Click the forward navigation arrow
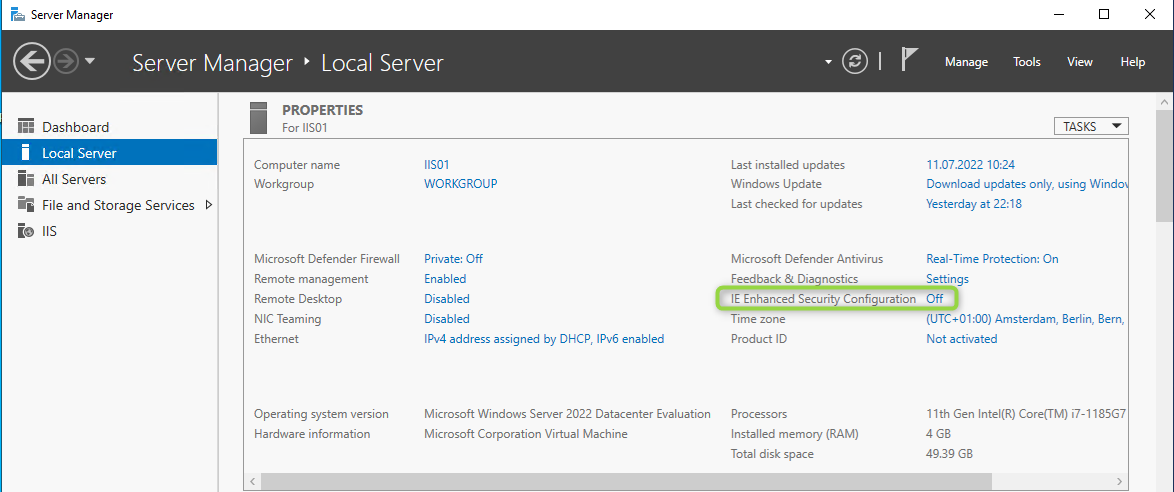This screenshot has width=1174, height=492. (66, 62)
